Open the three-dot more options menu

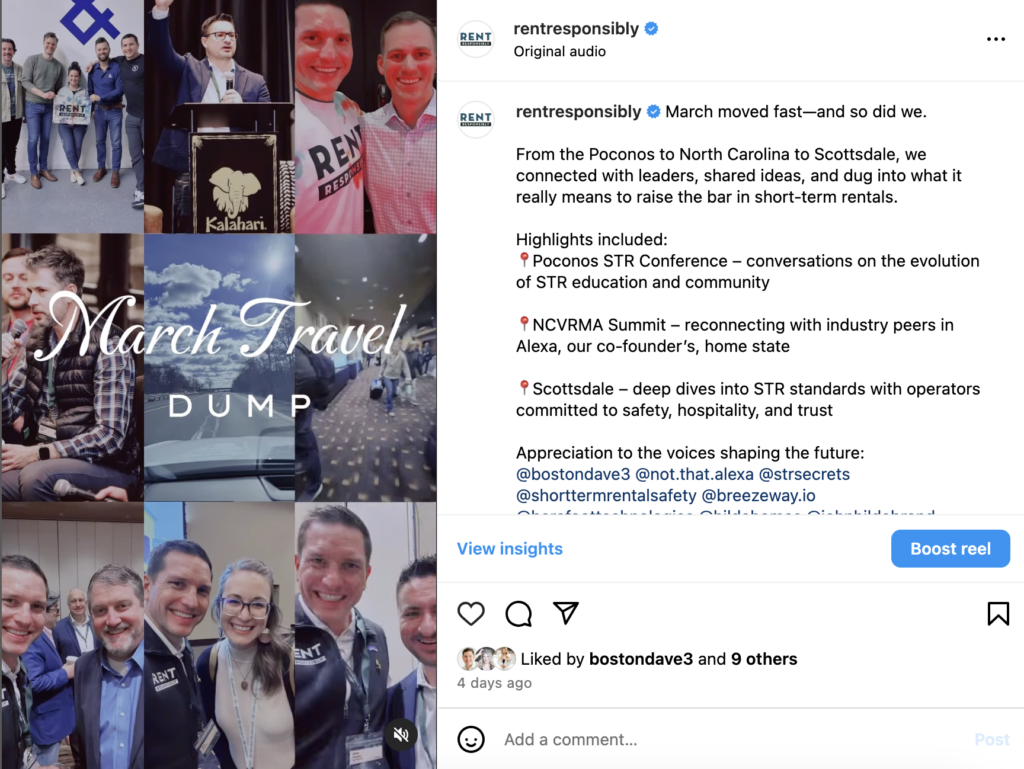[996, 39]
